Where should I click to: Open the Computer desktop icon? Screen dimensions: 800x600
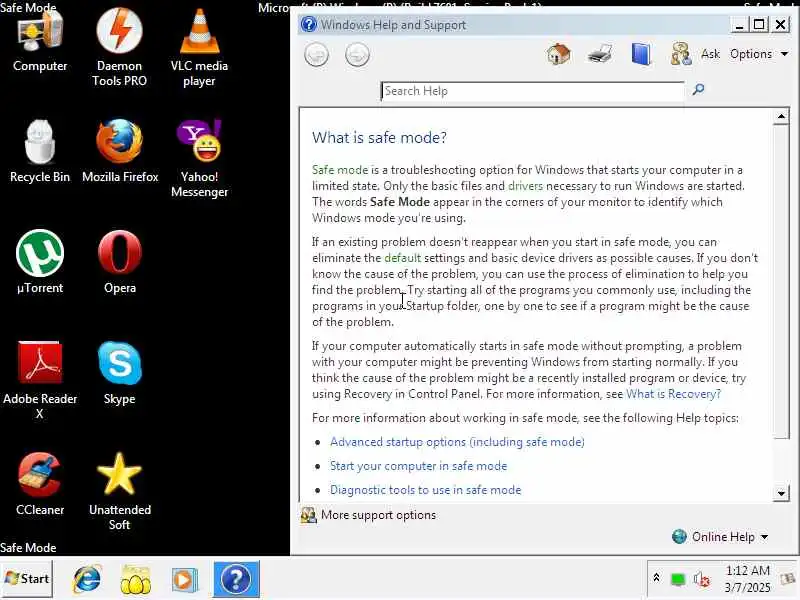click(40, 42)
